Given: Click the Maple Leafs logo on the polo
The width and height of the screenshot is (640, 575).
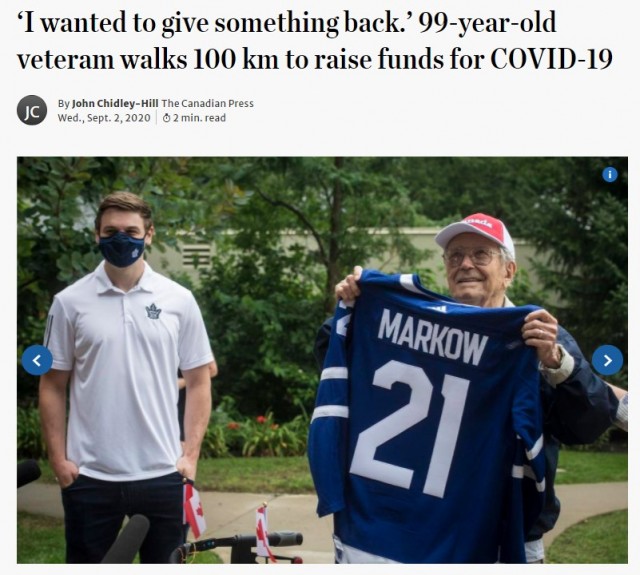Looking at the screenshot, I should [x=153, y=311].
